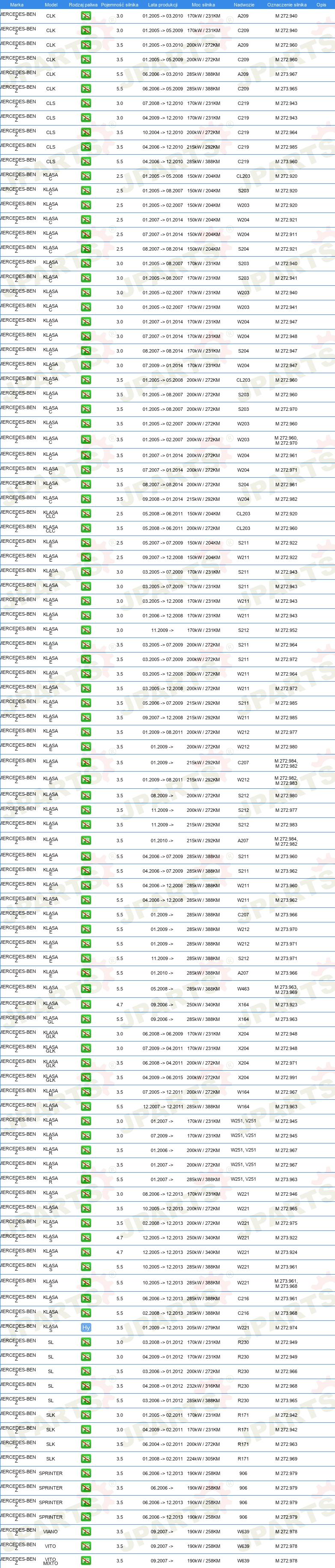Click fuel icon in the M 273.970 row
Screen dimensions: 335x1568
[86, 930]
